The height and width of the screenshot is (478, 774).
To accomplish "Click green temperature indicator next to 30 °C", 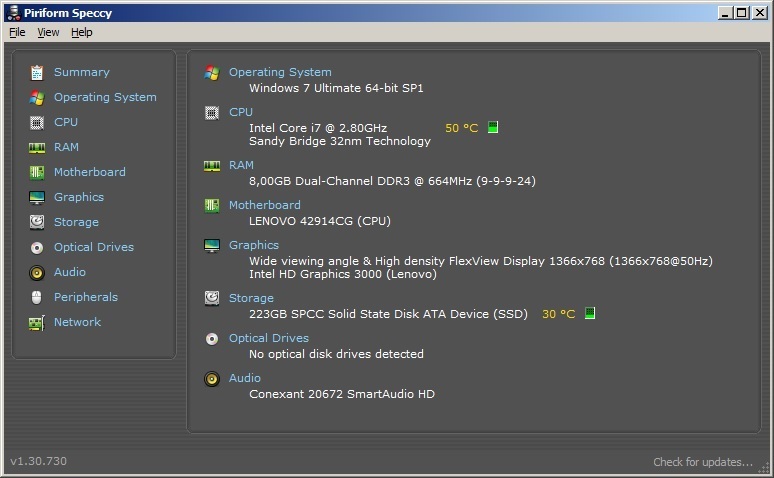I will (x=590, y=313).
